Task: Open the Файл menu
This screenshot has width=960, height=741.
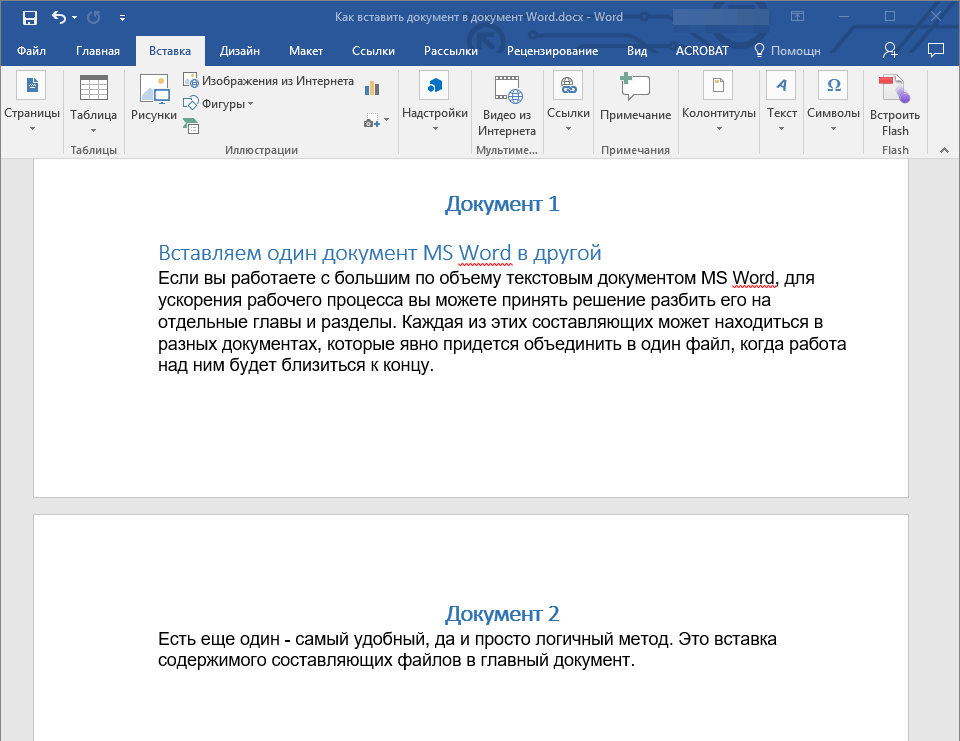Action: [31, 51]
